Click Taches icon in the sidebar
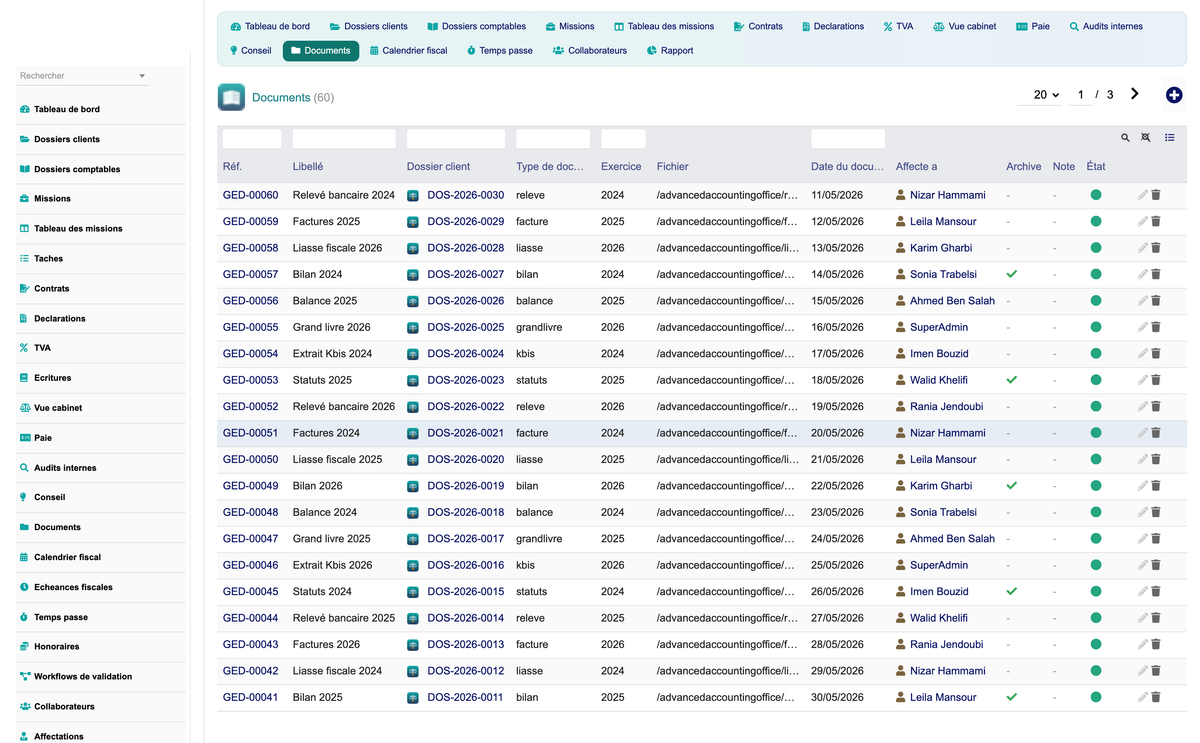 point(24,258)
